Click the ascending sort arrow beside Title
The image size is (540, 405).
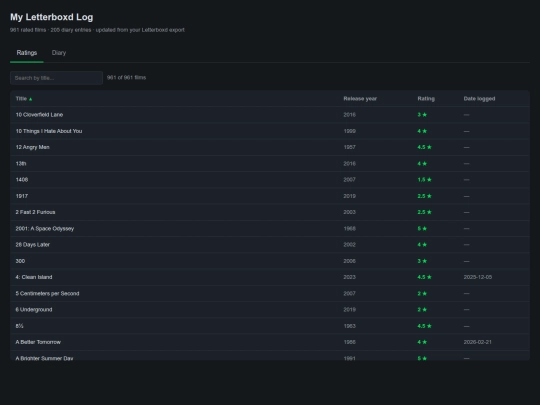[31, 99]
